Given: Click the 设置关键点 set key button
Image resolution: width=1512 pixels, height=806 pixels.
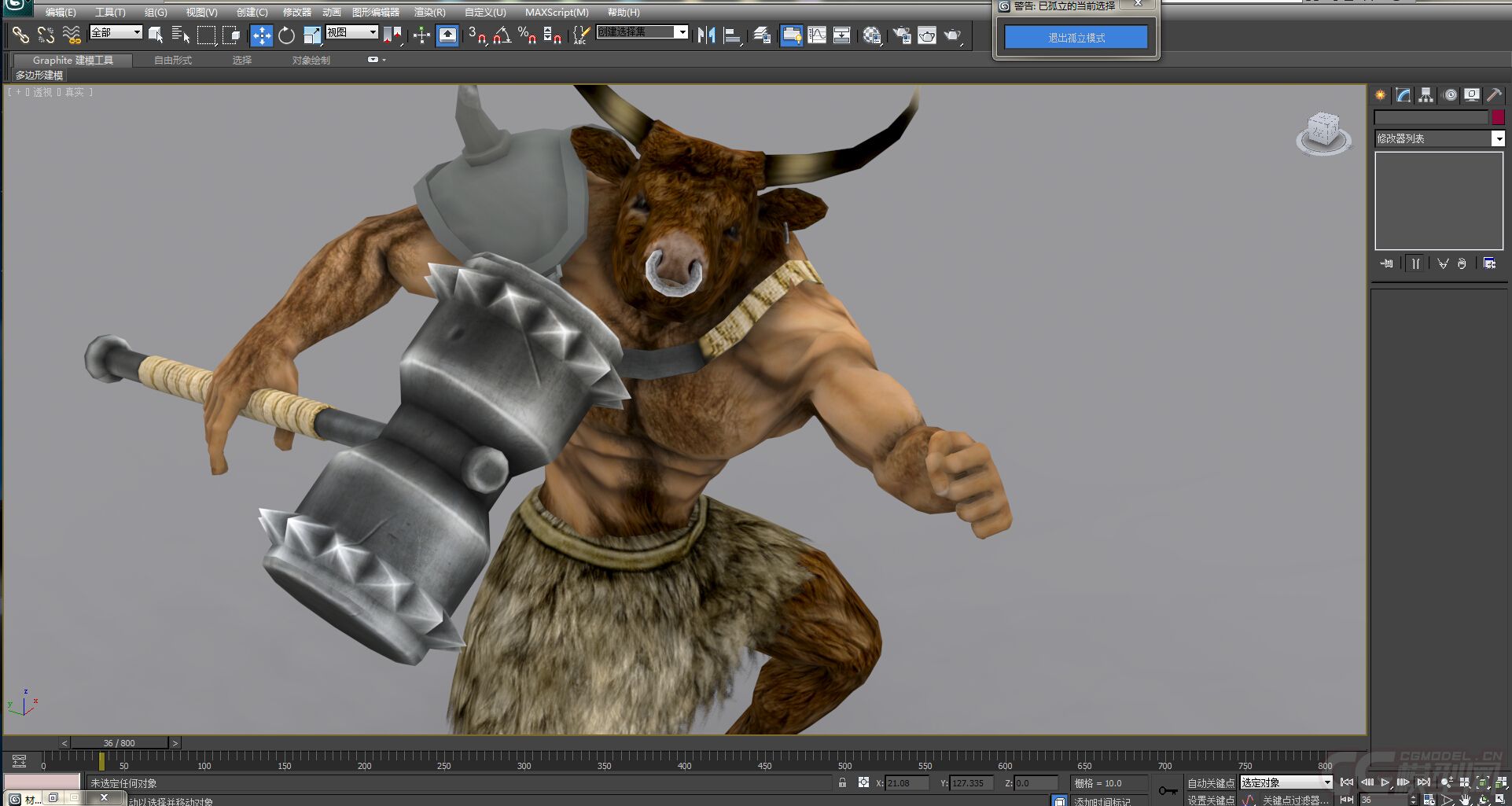Looking at the screenshot, I should (x=1211, y=800).
